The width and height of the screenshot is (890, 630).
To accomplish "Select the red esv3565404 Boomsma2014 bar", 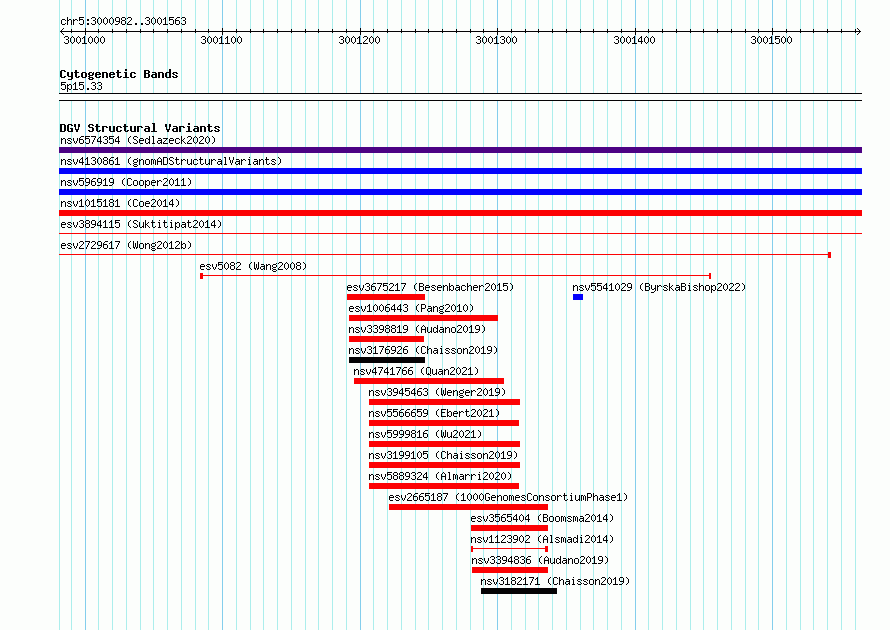I will 509,528.
